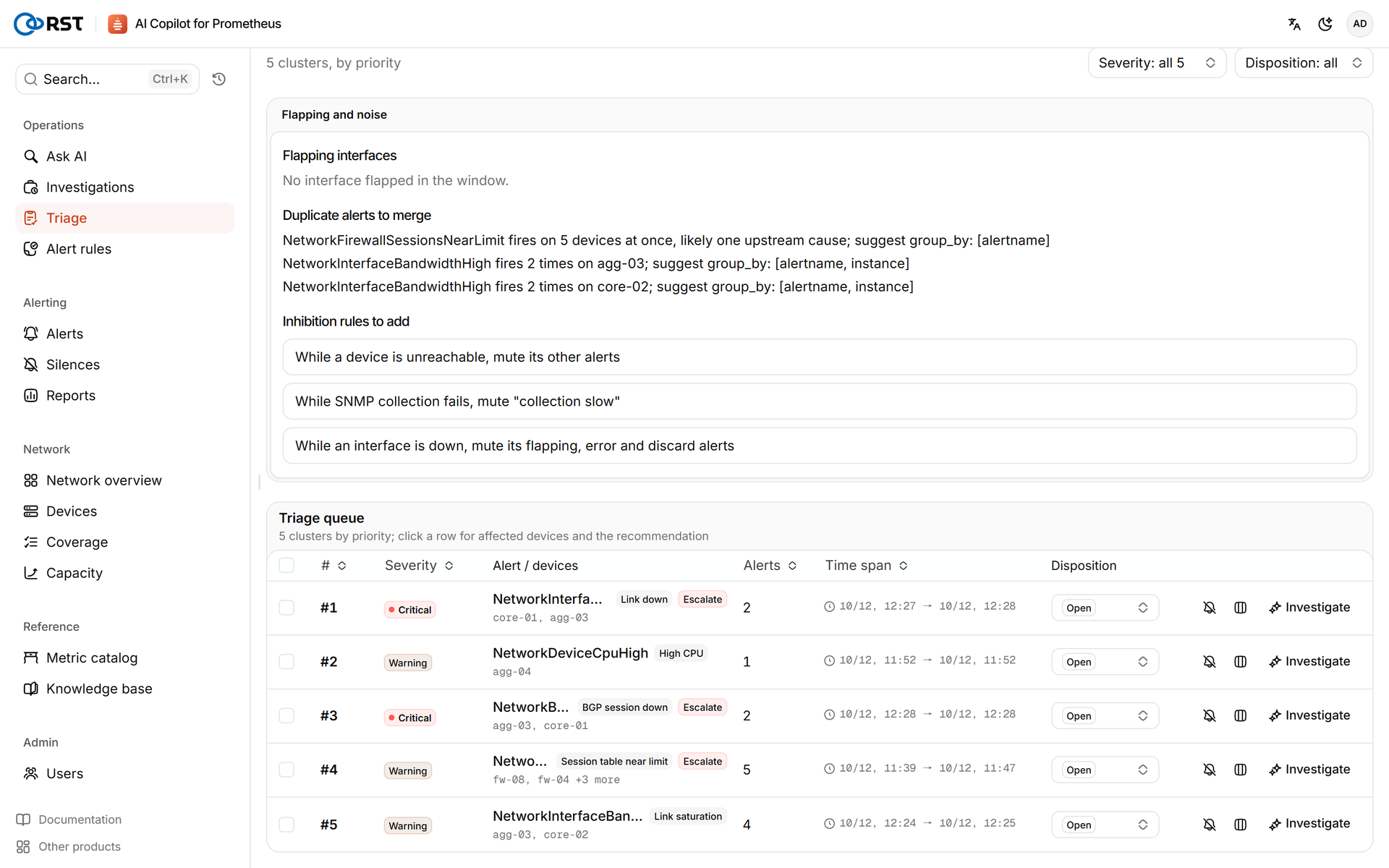Click Investigate for cluster #4
Screen dimensions: 1389x868
point(1309,770)
